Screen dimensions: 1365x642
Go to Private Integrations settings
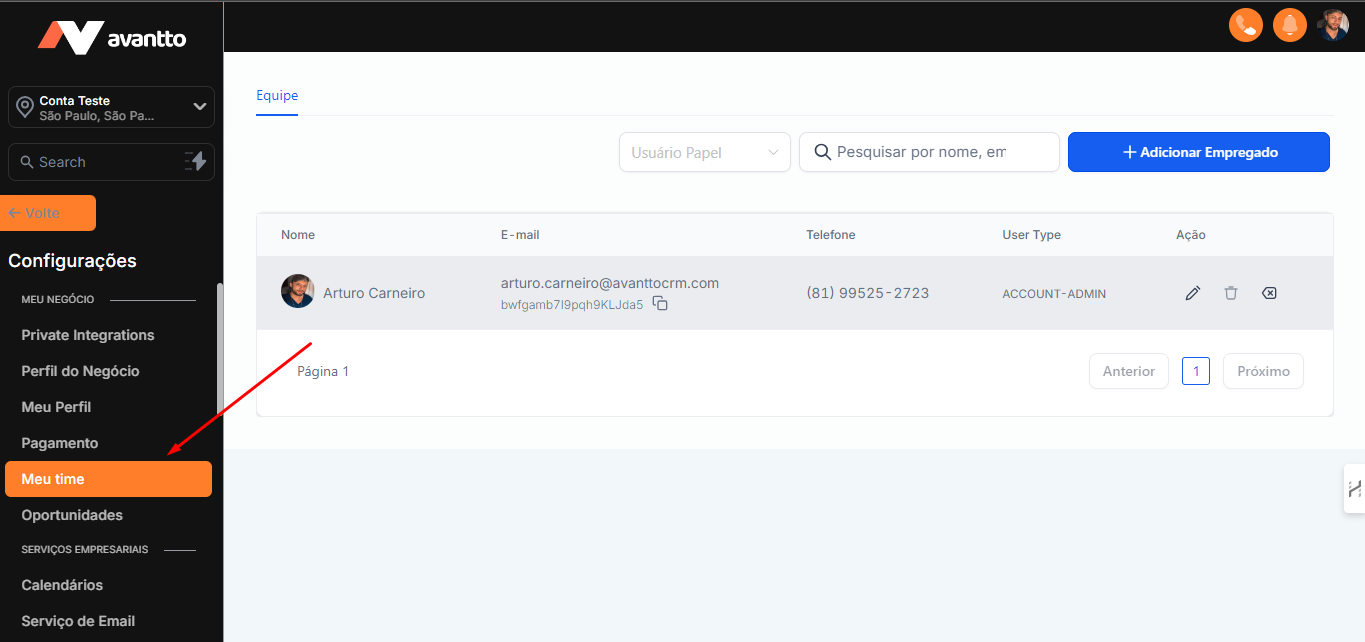pyautogui.click(x=88, y=335)
